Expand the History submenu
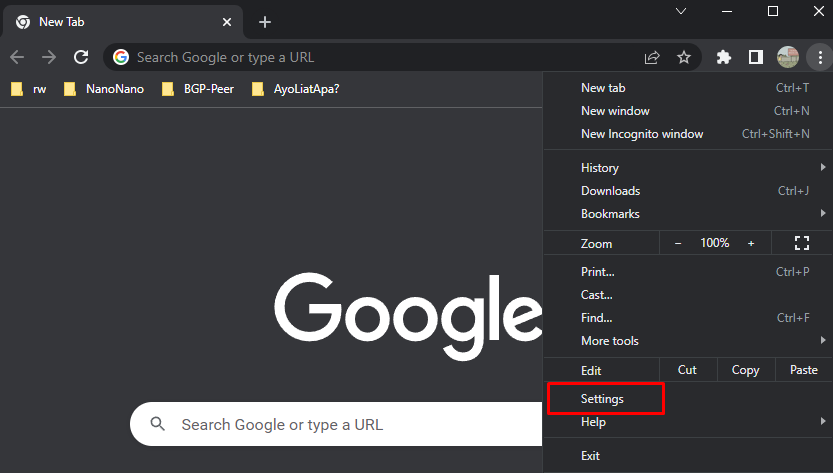 click(x=687, y=167)
